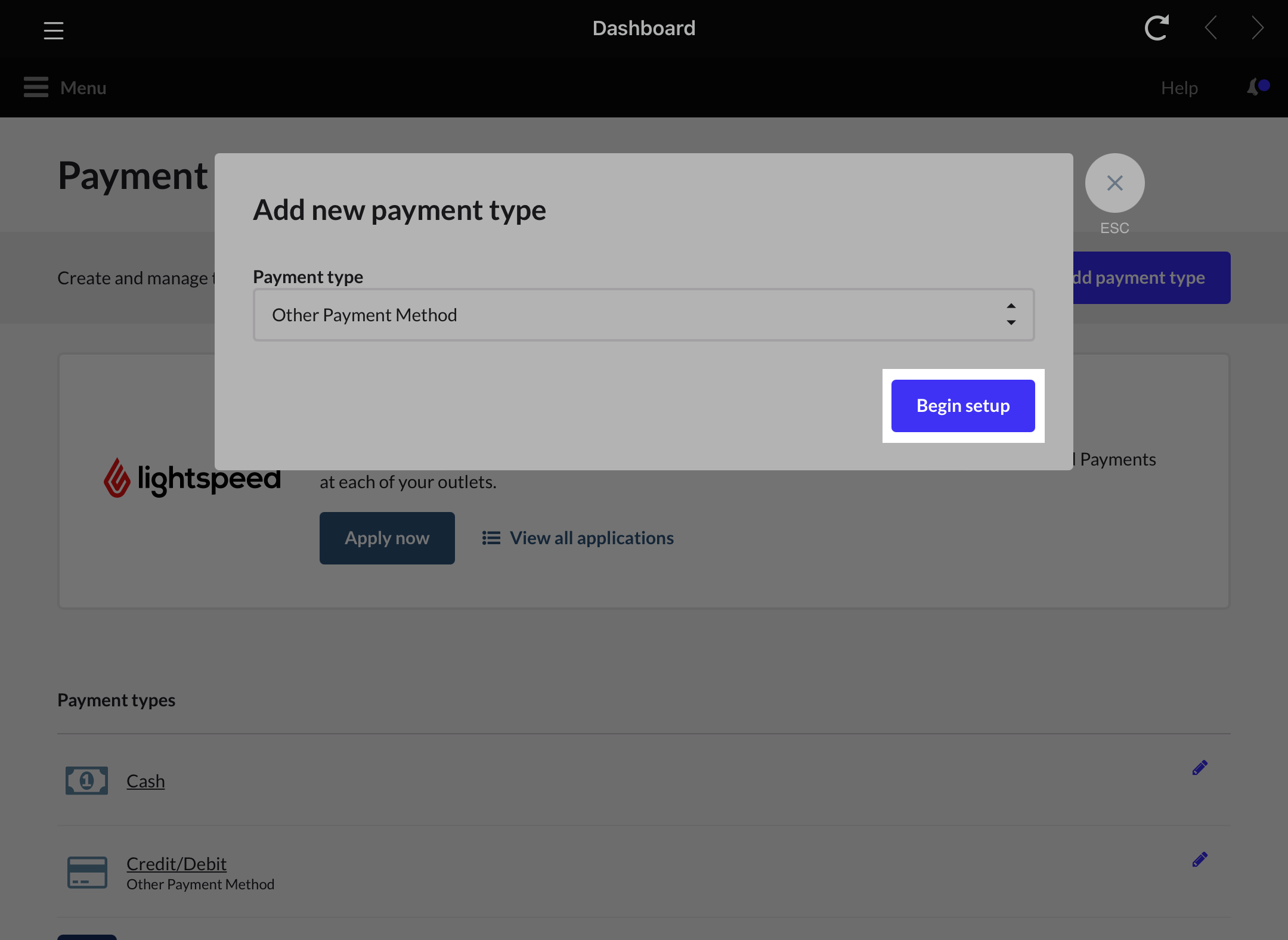This screenshot has height=940, width=1288.
Task: Edit Credit/Debit with the pencil icon
Action: (x=1200, y=860)
